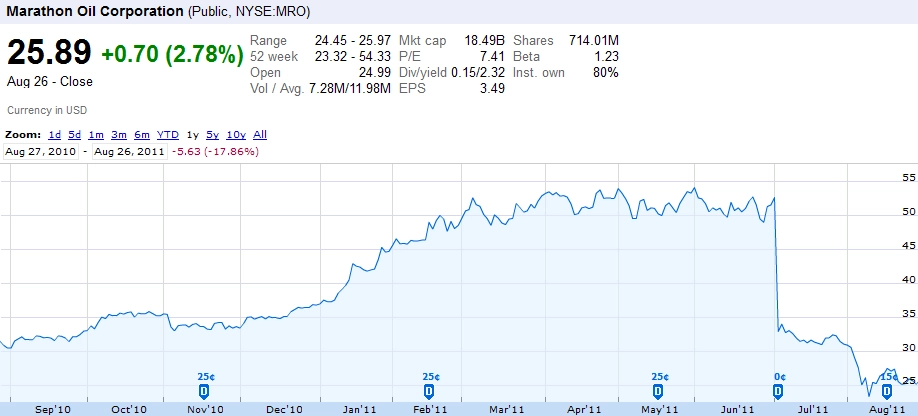Click the start date field Aug 27, 2010
This screenshot has width=918, height=416.
pyautogui.click(x=40, y=152)
